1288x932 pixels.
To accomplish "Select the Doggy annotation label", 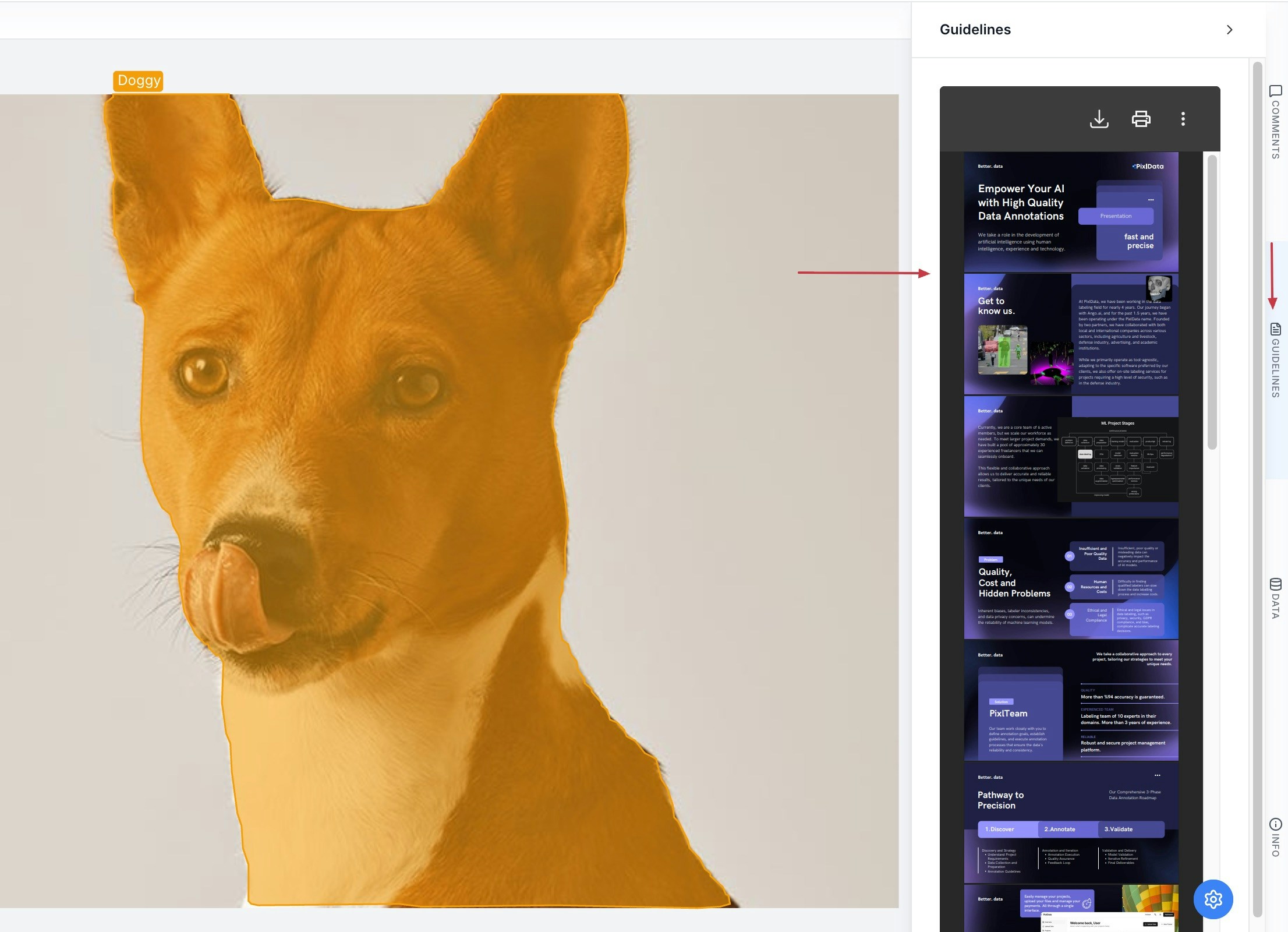I will pyautogui.click(x=139, y=80).
